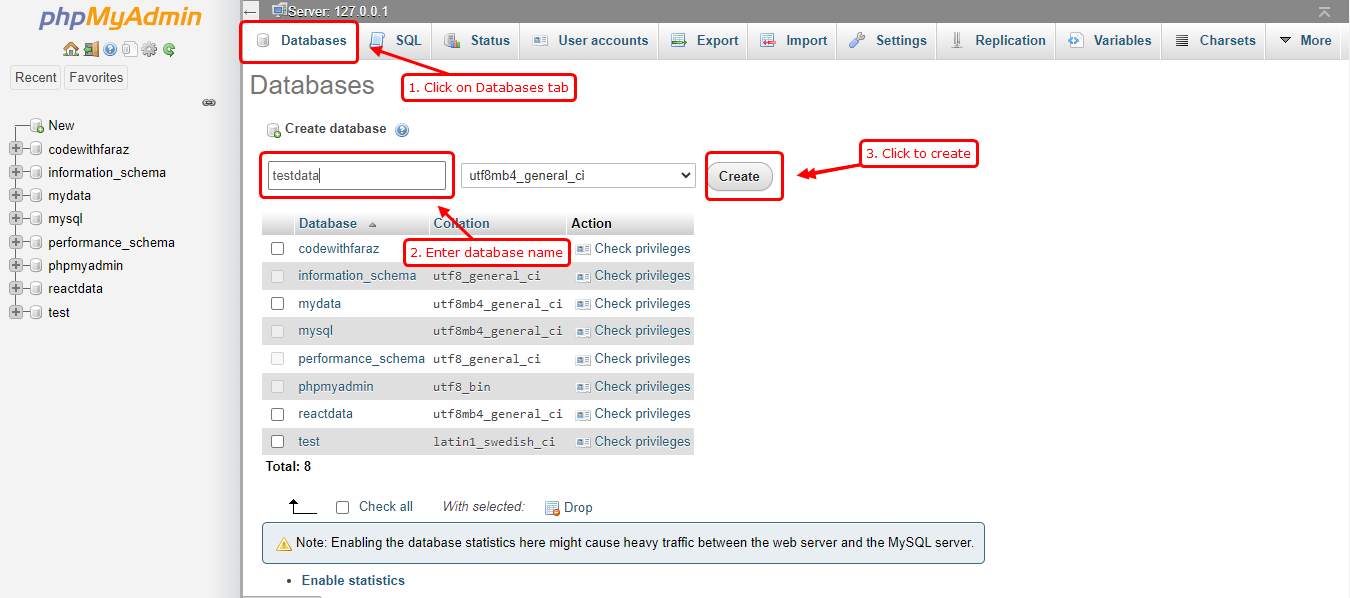Viewport: 1350px width, 598px height.
Task: Click the Favorites button
Action: (96, 78)
